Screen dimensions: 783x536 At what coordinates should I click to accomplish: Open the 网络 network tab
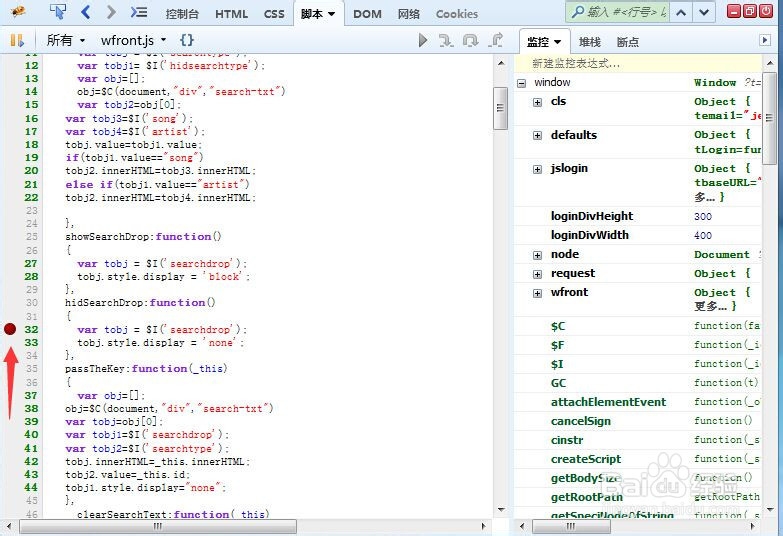pyautogui.click(x=408, y=14)
